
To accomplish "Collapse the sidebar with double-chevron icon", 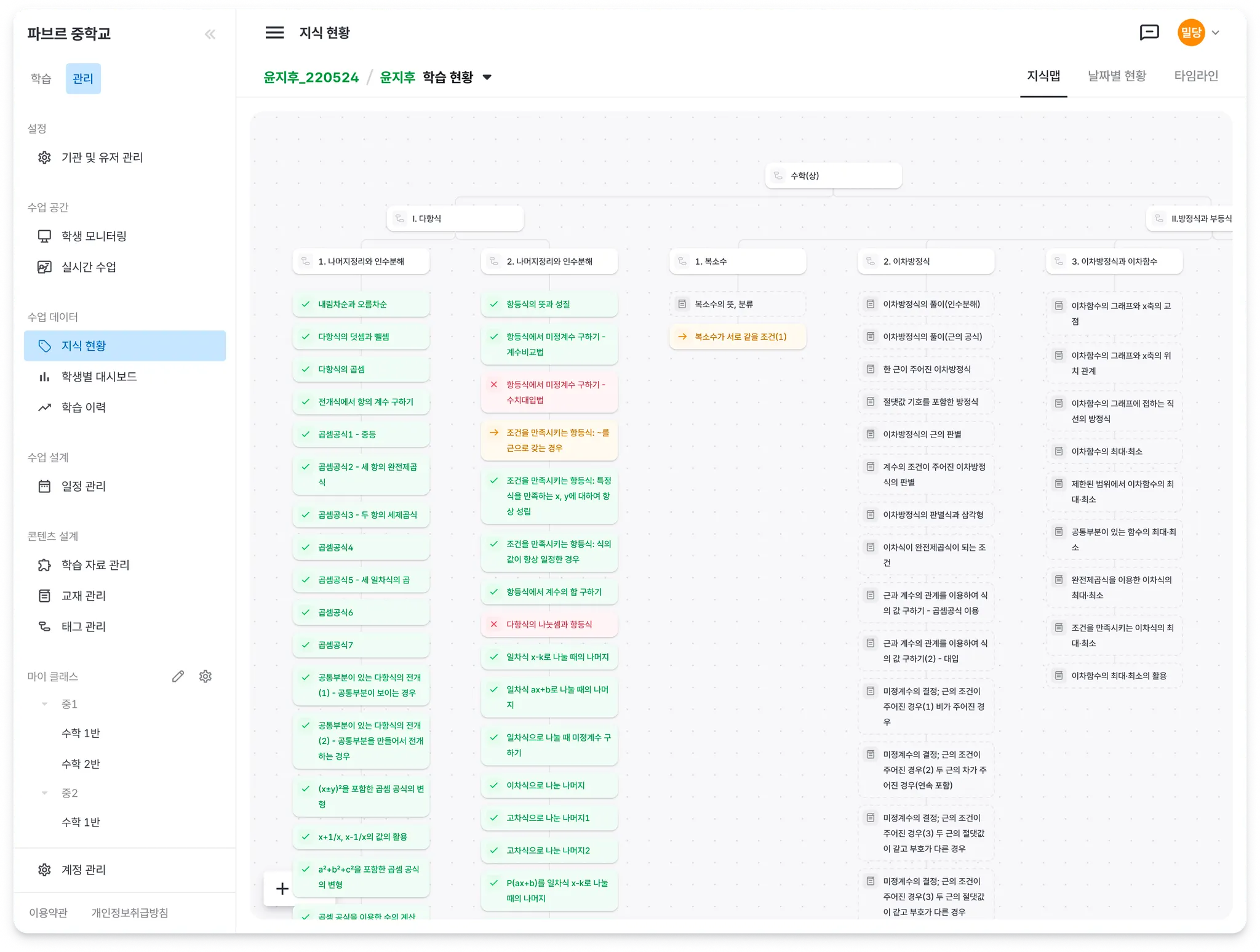I will (x=210, y=34).
